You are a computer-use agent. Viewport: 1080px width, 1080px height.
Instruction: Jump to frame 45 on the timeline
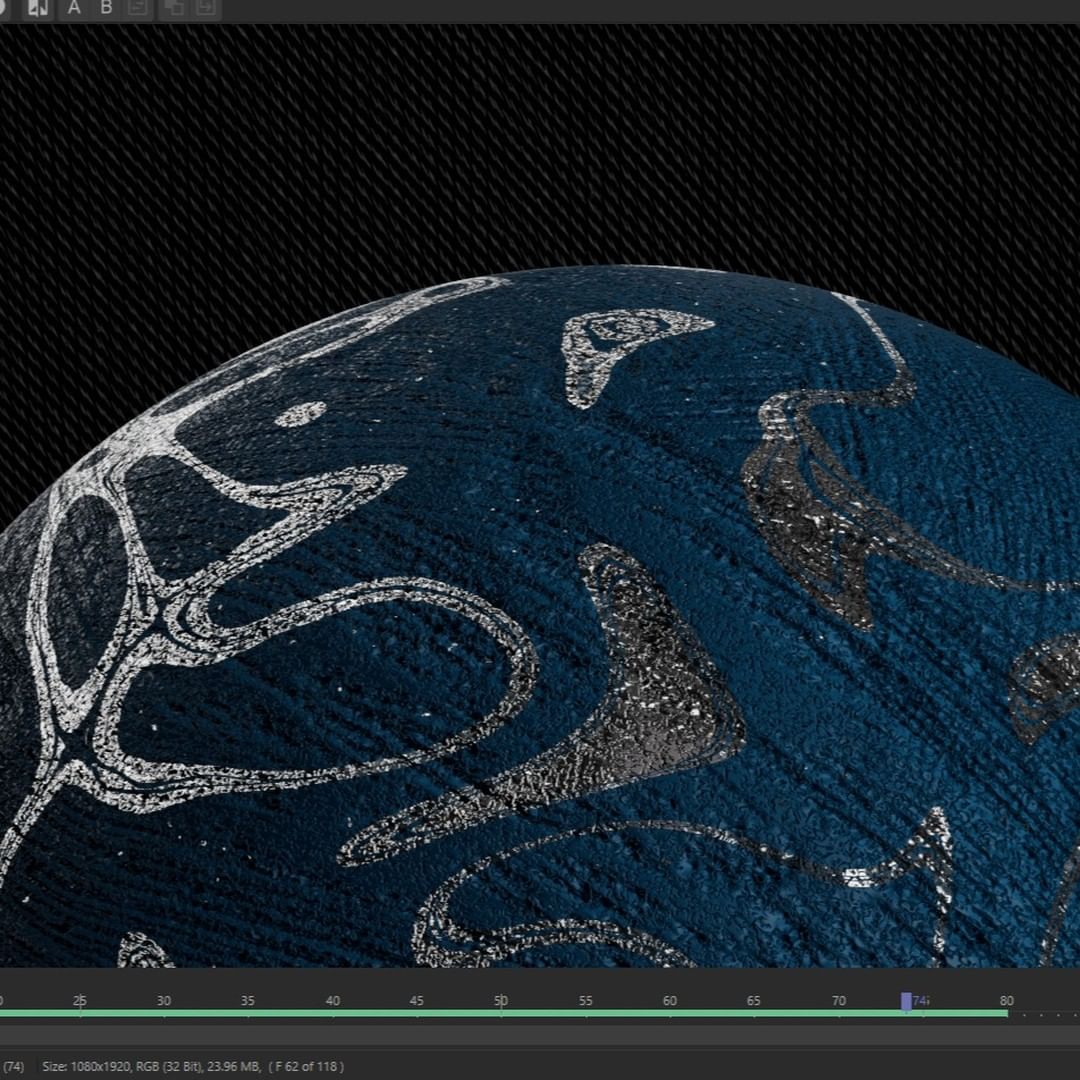(x=417, y=1000)
